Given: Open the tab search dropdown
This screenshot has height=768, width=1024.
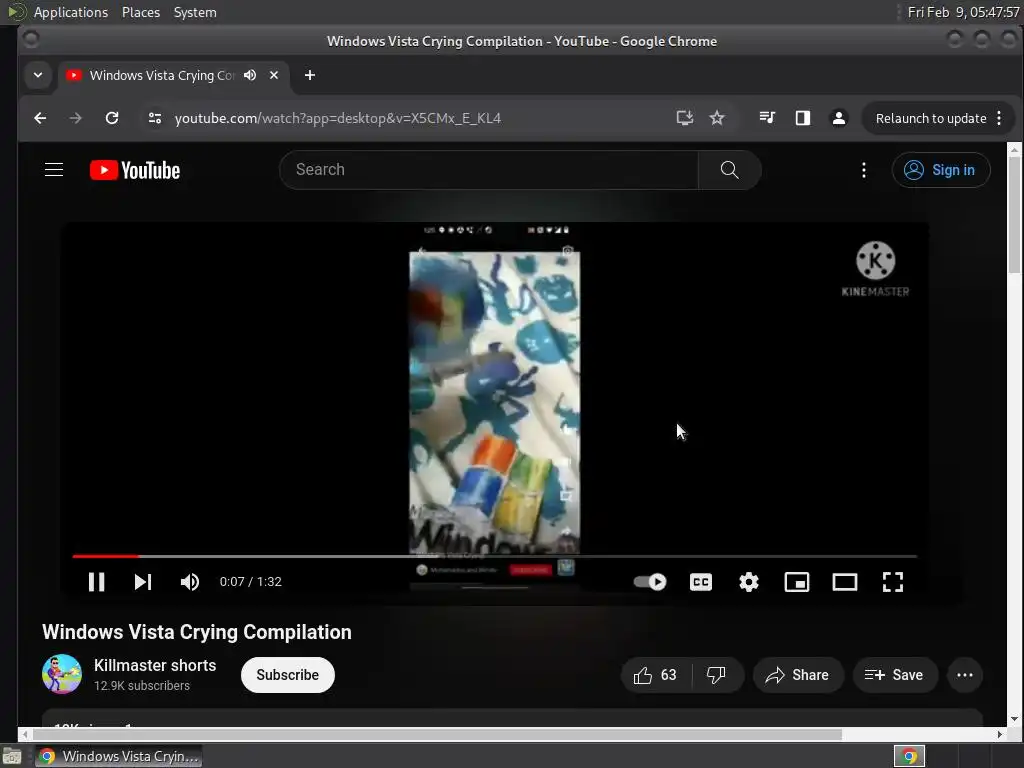Looking at the screenshot, I should (38, 75).
